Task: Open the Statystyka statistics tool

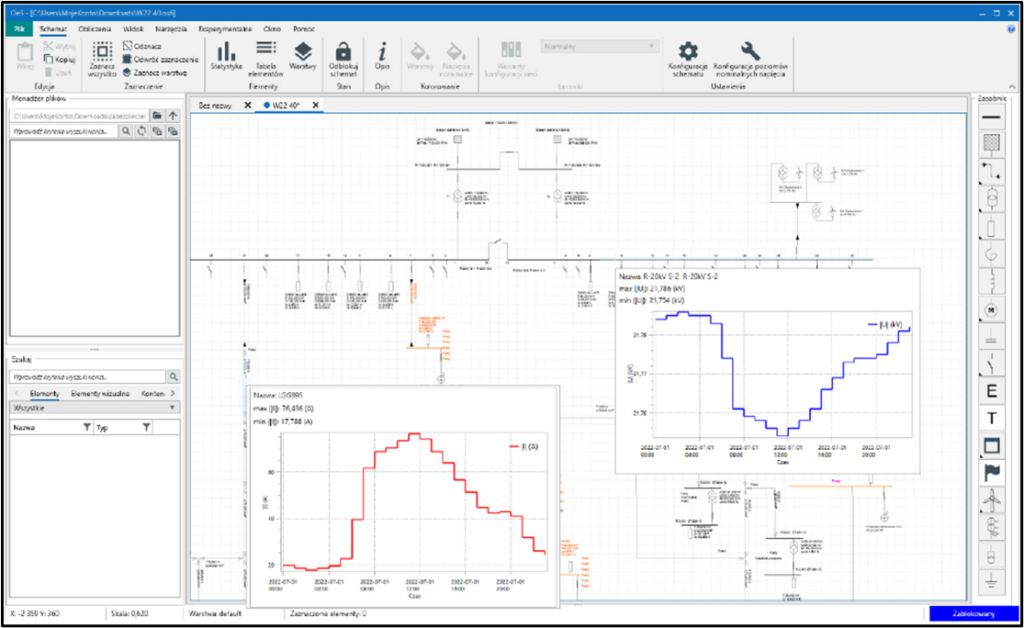Action: pyautogui.click(x=226, y=56)
